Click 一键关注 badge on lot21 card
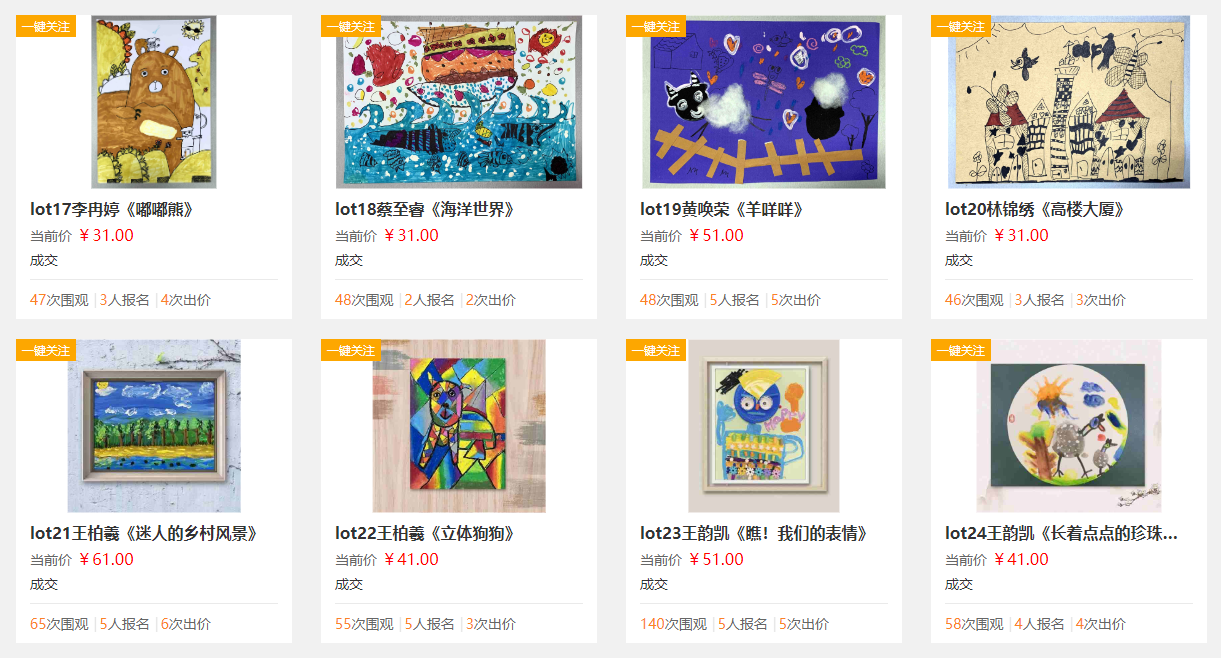Screen dimensions: 1221x658 tap(46, 350)
